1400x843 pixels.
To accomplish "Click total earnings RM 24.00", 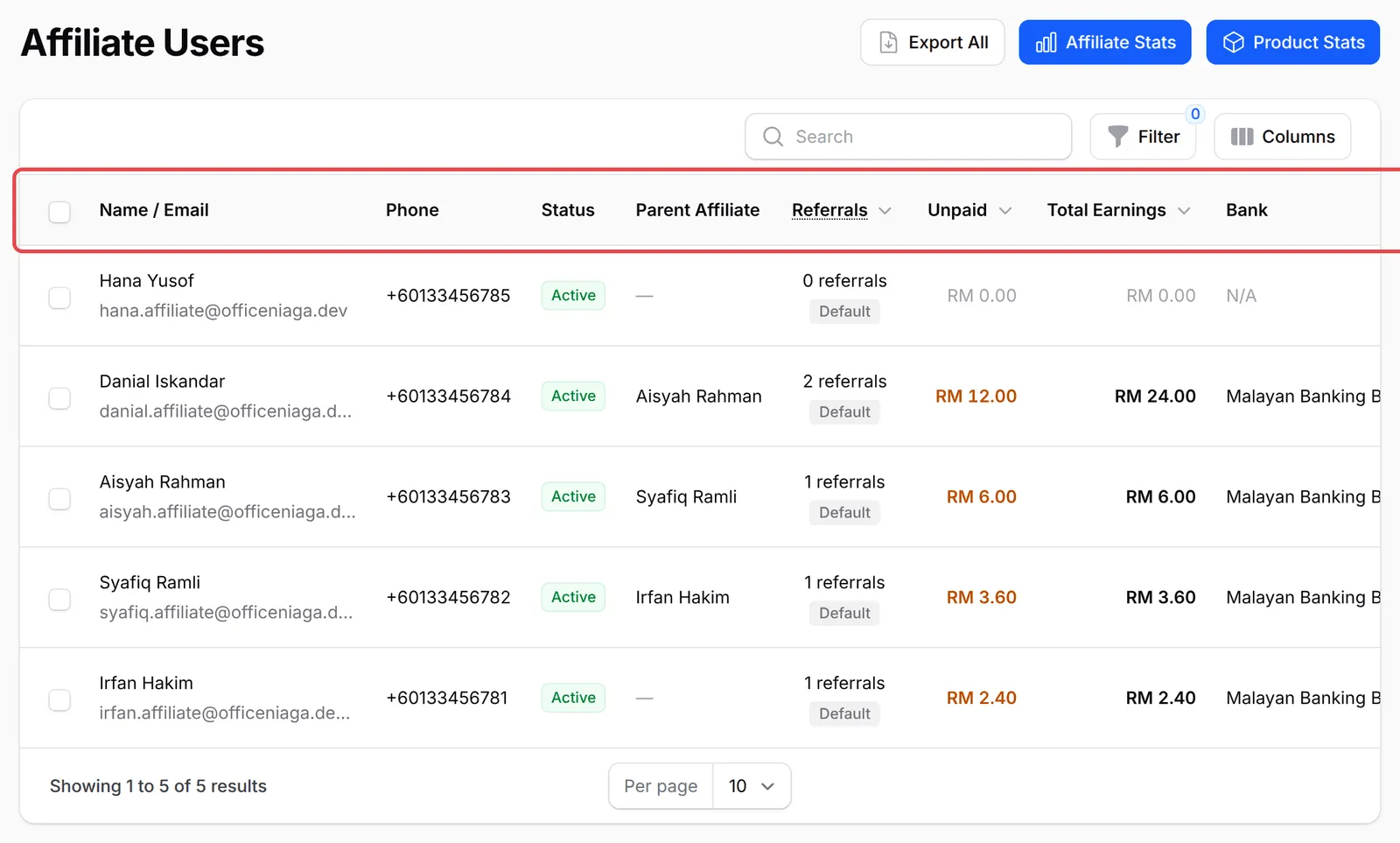I will (1155, 397).
